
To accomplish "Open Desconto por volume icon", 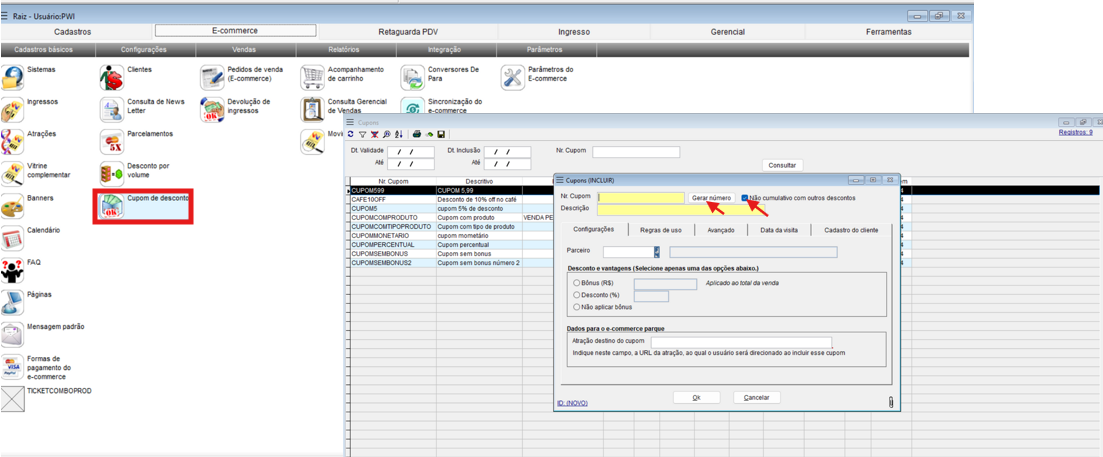I will pos(111,173).
